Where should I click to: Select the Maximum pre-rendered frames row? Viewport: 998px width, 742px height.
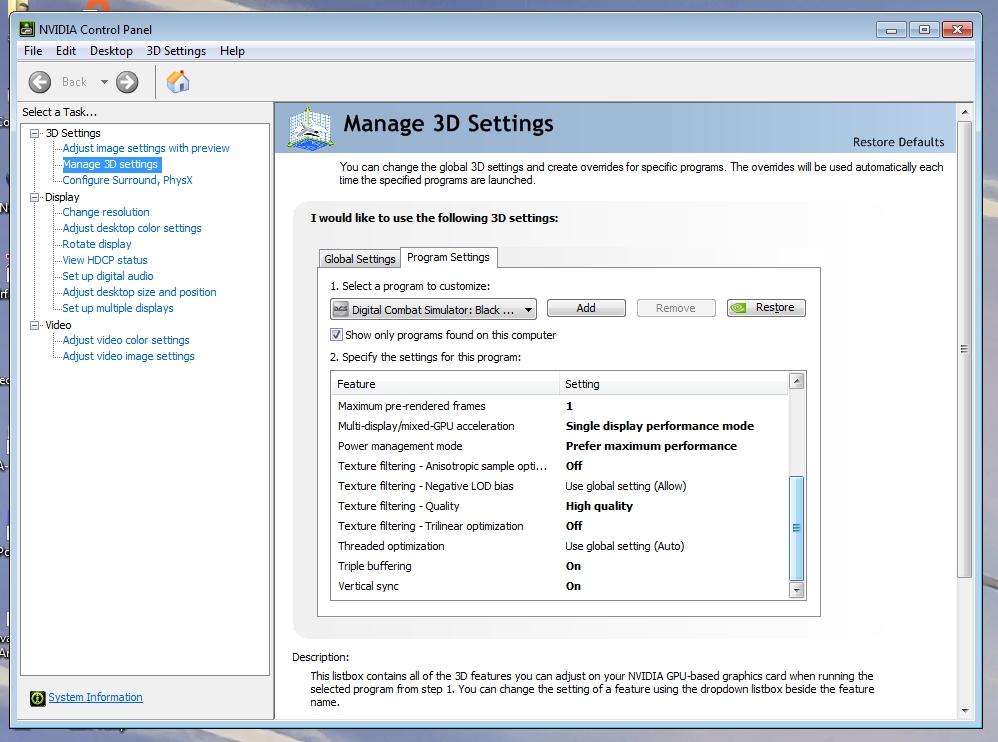coord(559,406)
